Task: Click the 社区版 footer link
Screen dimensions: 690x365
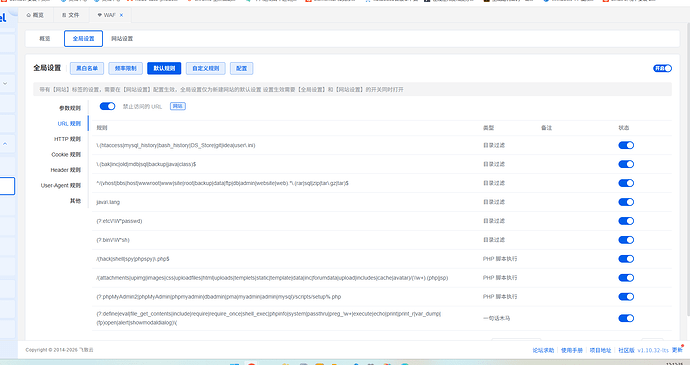Action: 626,350
